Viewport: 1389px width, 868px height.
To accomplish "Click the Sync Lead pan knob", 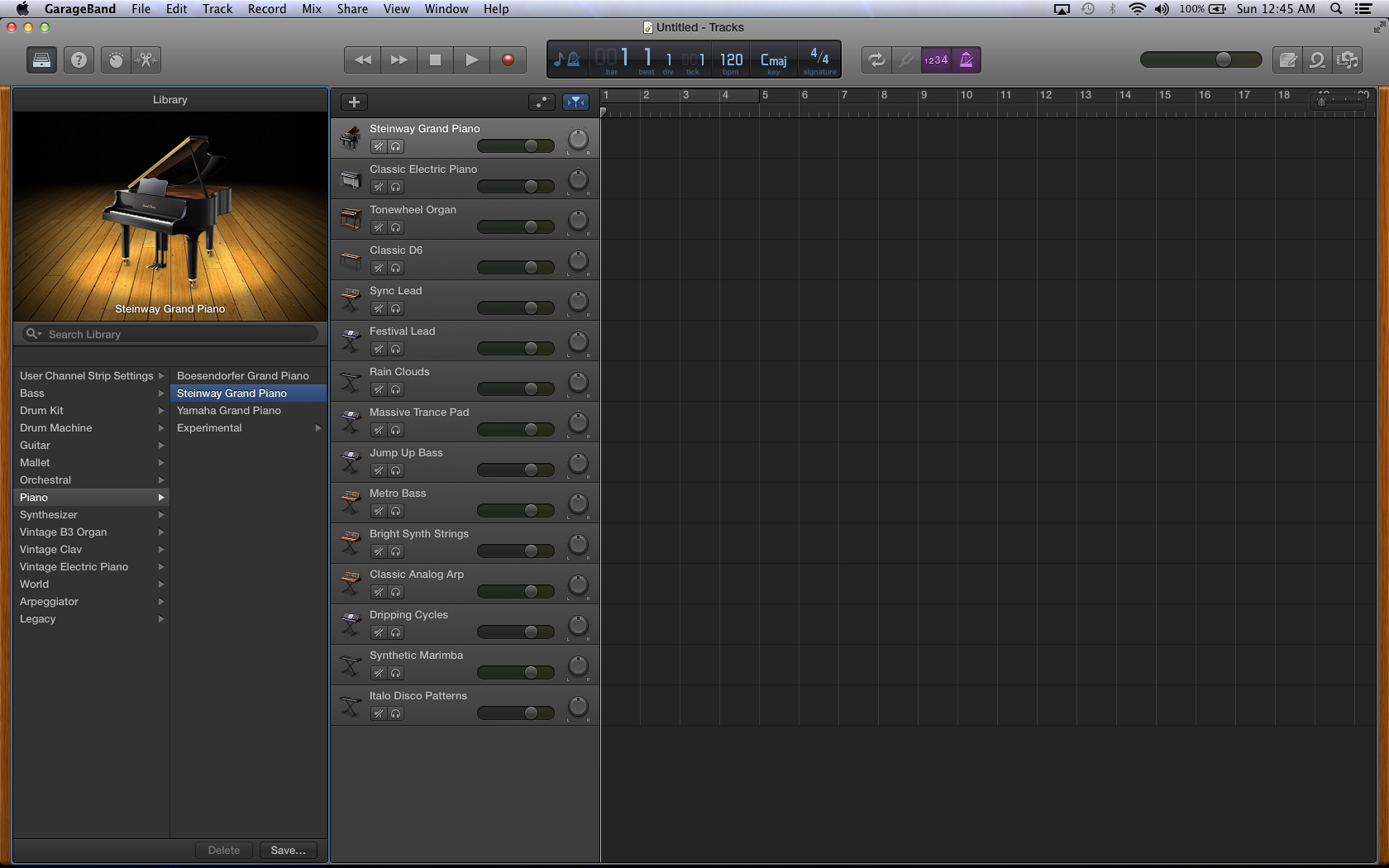I will pyautogui.click(x=578, y=302).
